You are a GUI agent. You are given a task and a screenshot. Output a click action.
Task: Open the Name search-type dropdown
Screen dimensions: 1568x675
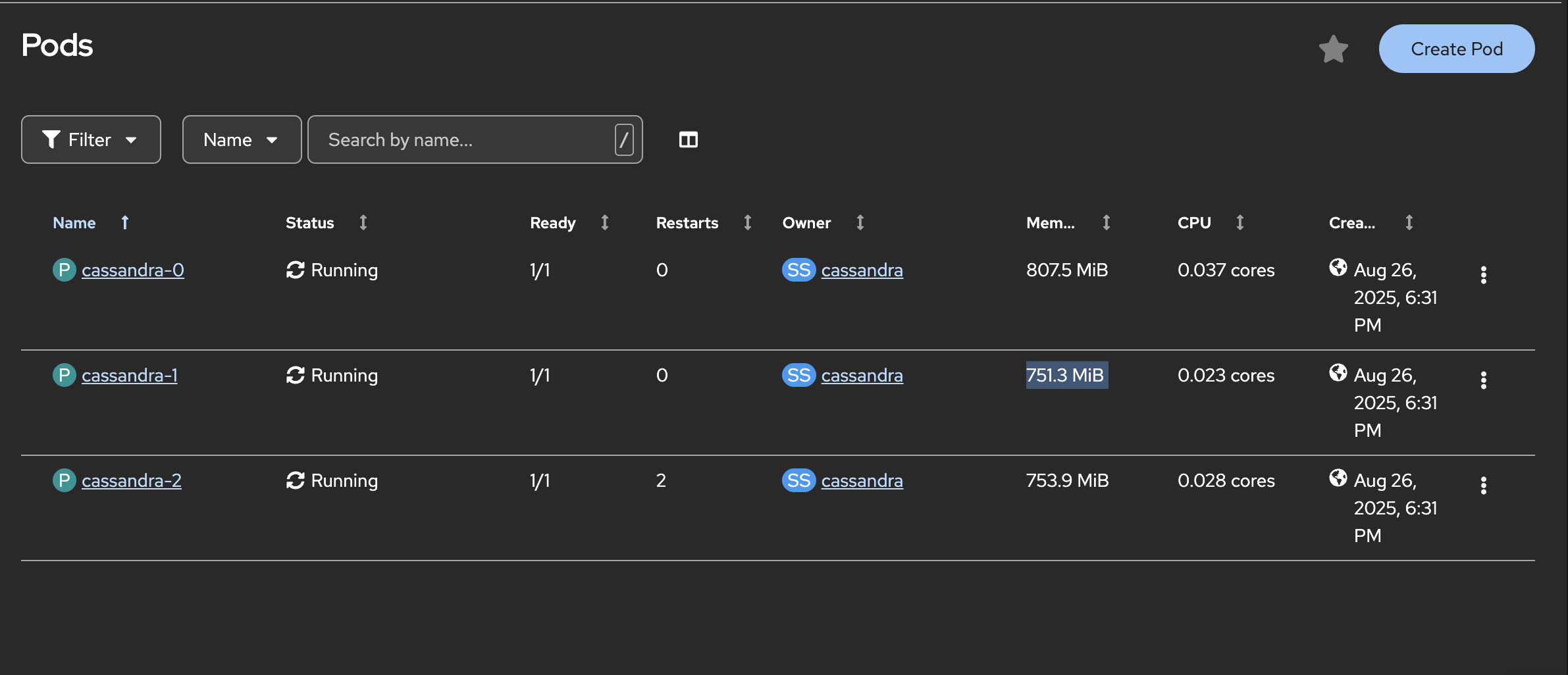pos(242,139)
